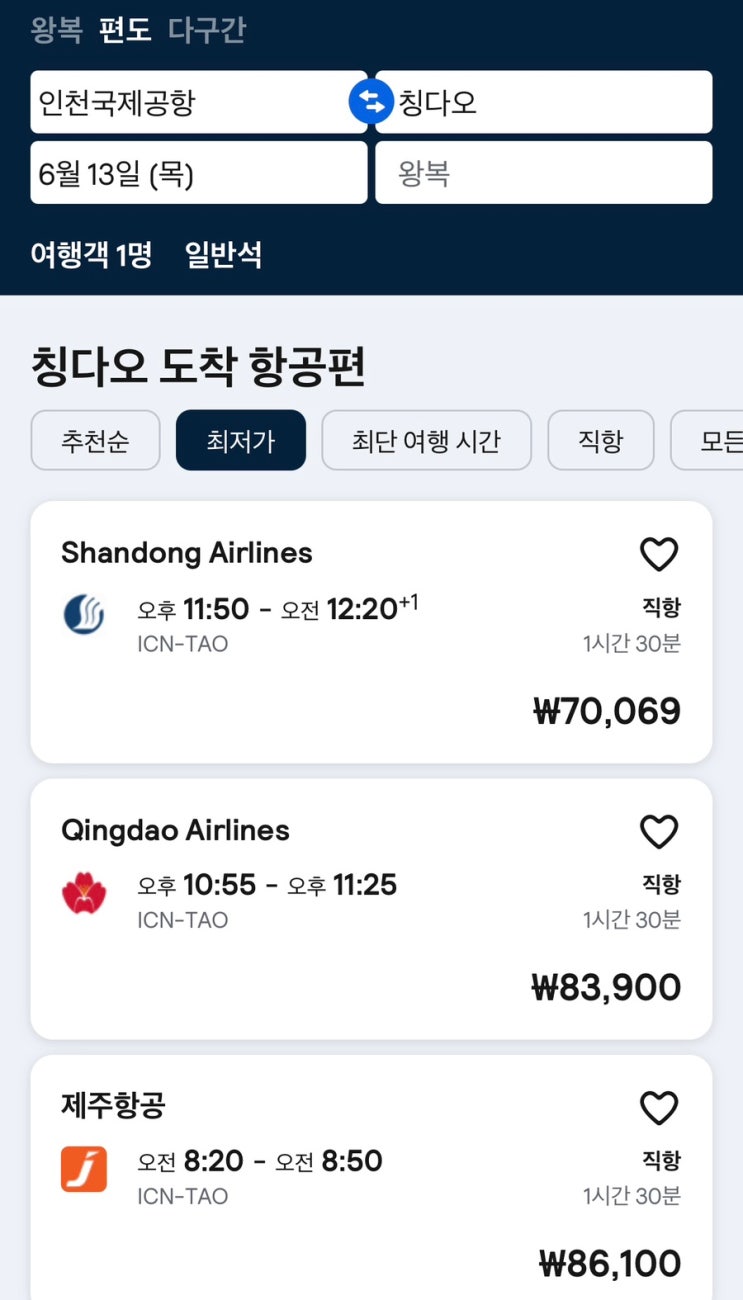Switch to 왕복 trip type tab
The height and width of the screenshot is (1300, 743).
point(56,30)
